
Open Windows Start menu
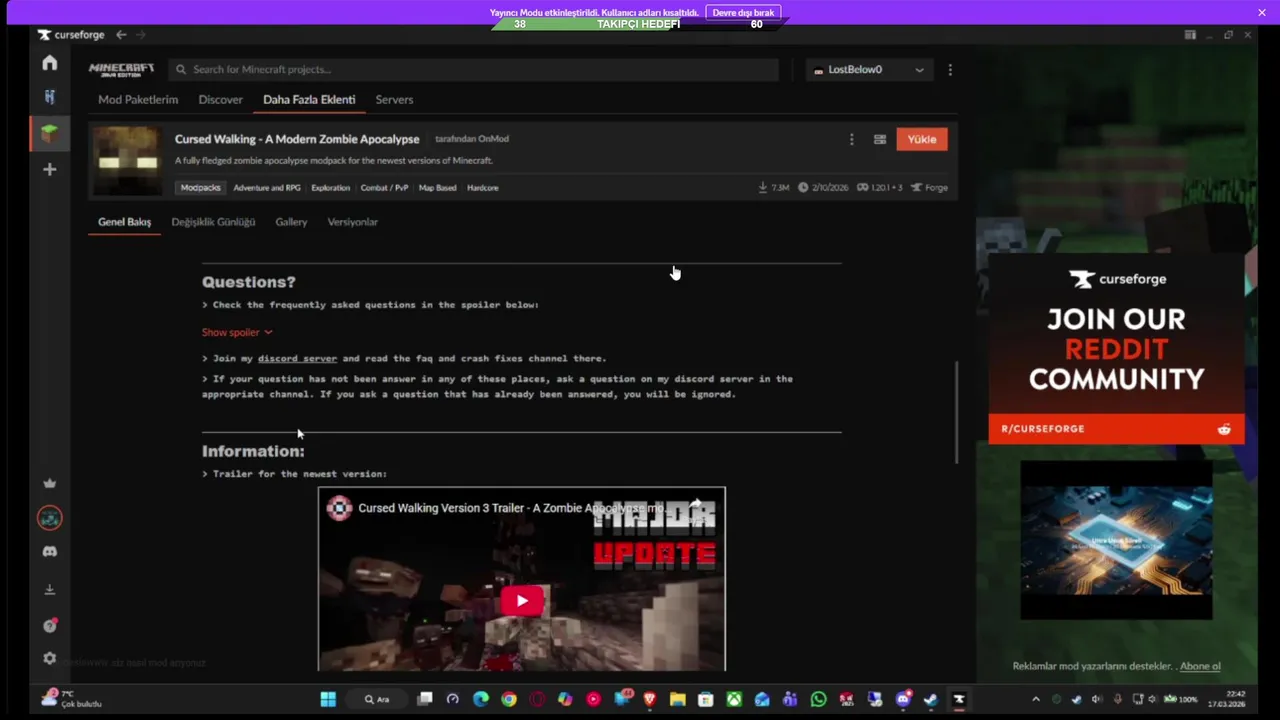pos(328,699)
